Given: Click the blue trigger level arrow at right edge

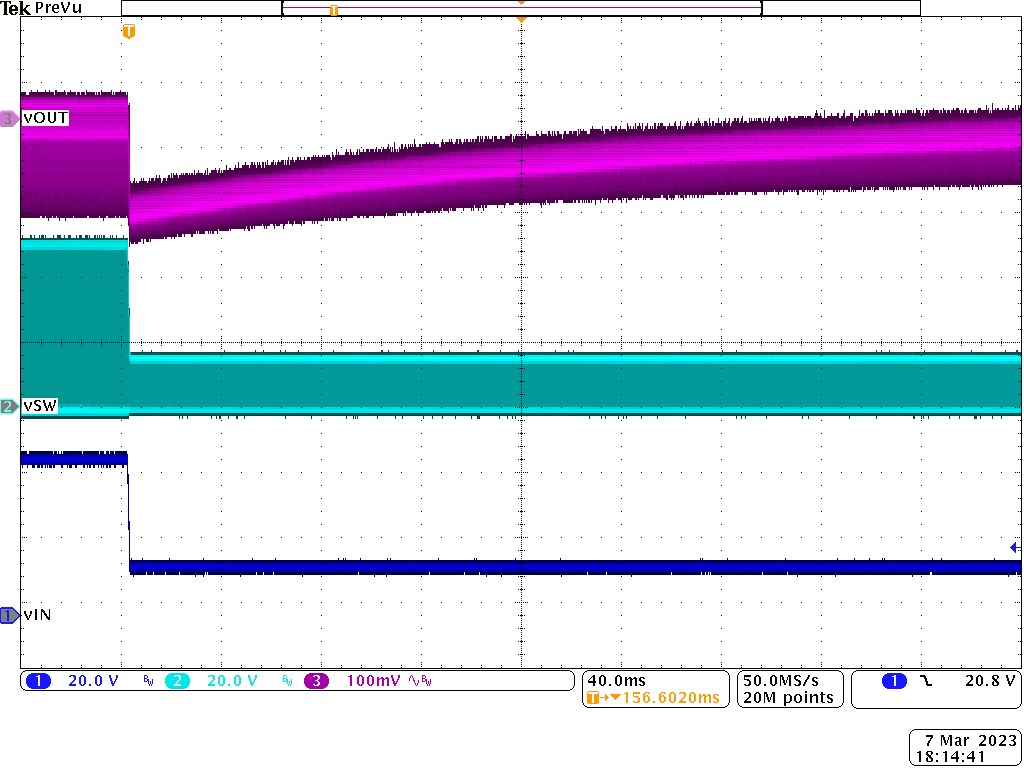Looking at the screenshot, I should click(x=1014, y=548).
